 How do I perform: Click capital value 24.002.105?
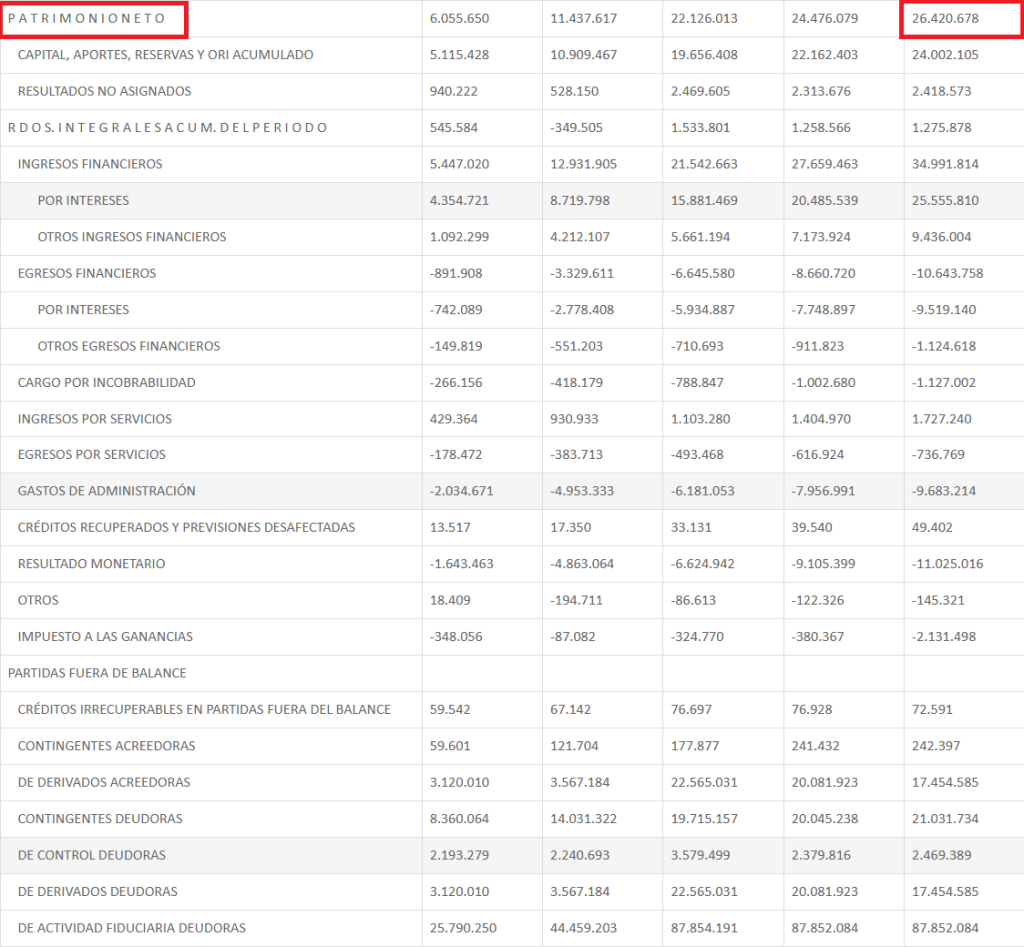click(945, 55)
